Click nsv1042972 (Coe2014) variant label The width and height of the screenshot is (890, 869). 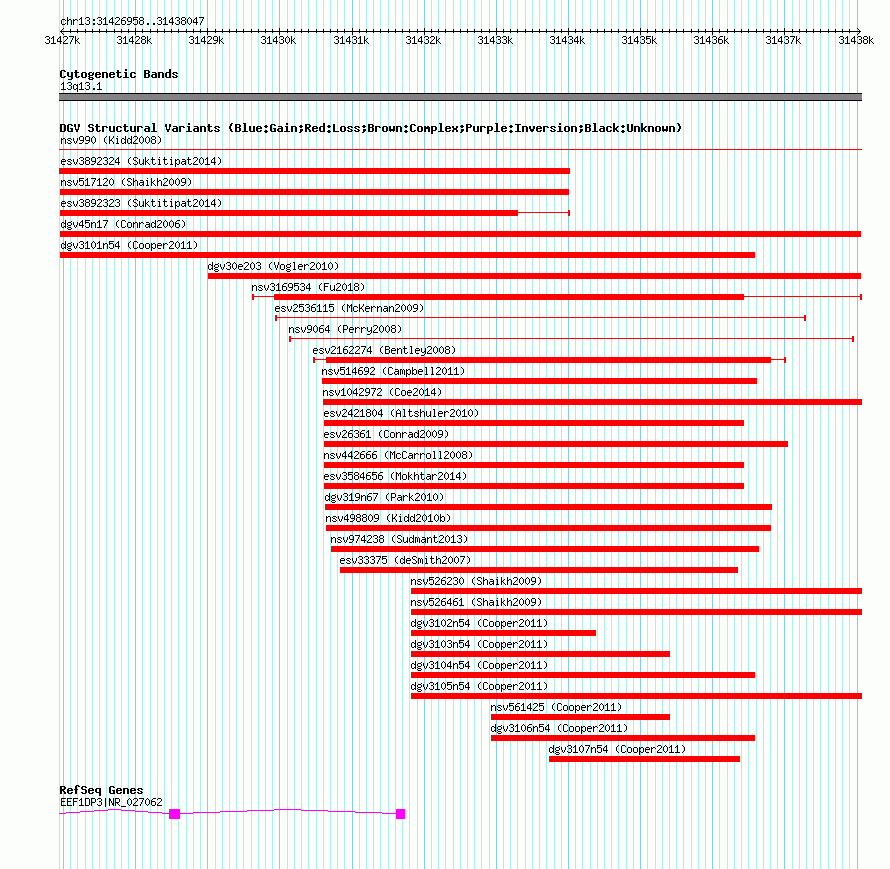[382, 392]
